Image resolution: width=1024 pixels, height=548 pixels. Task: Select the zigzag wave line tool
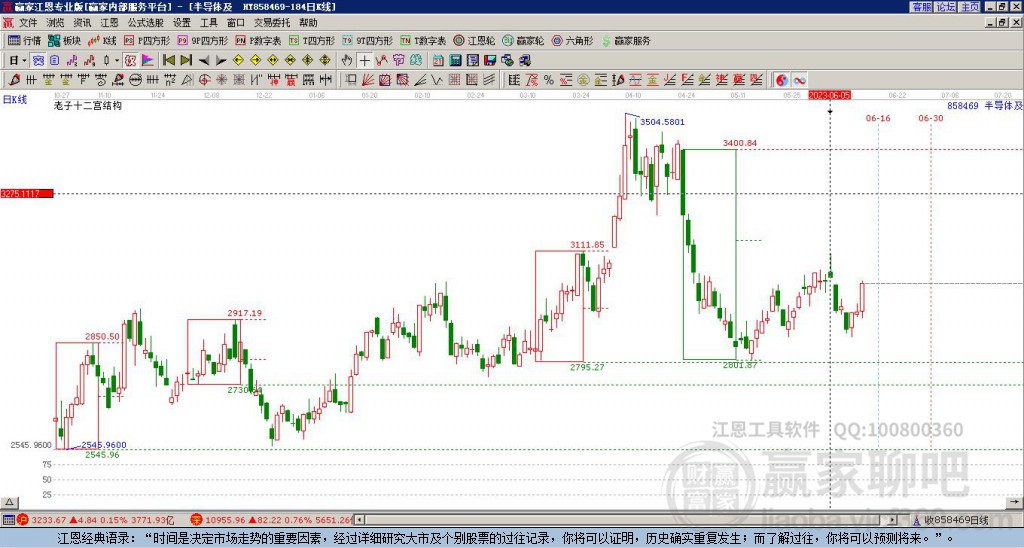pyautogui.click(x=438, y=80)
